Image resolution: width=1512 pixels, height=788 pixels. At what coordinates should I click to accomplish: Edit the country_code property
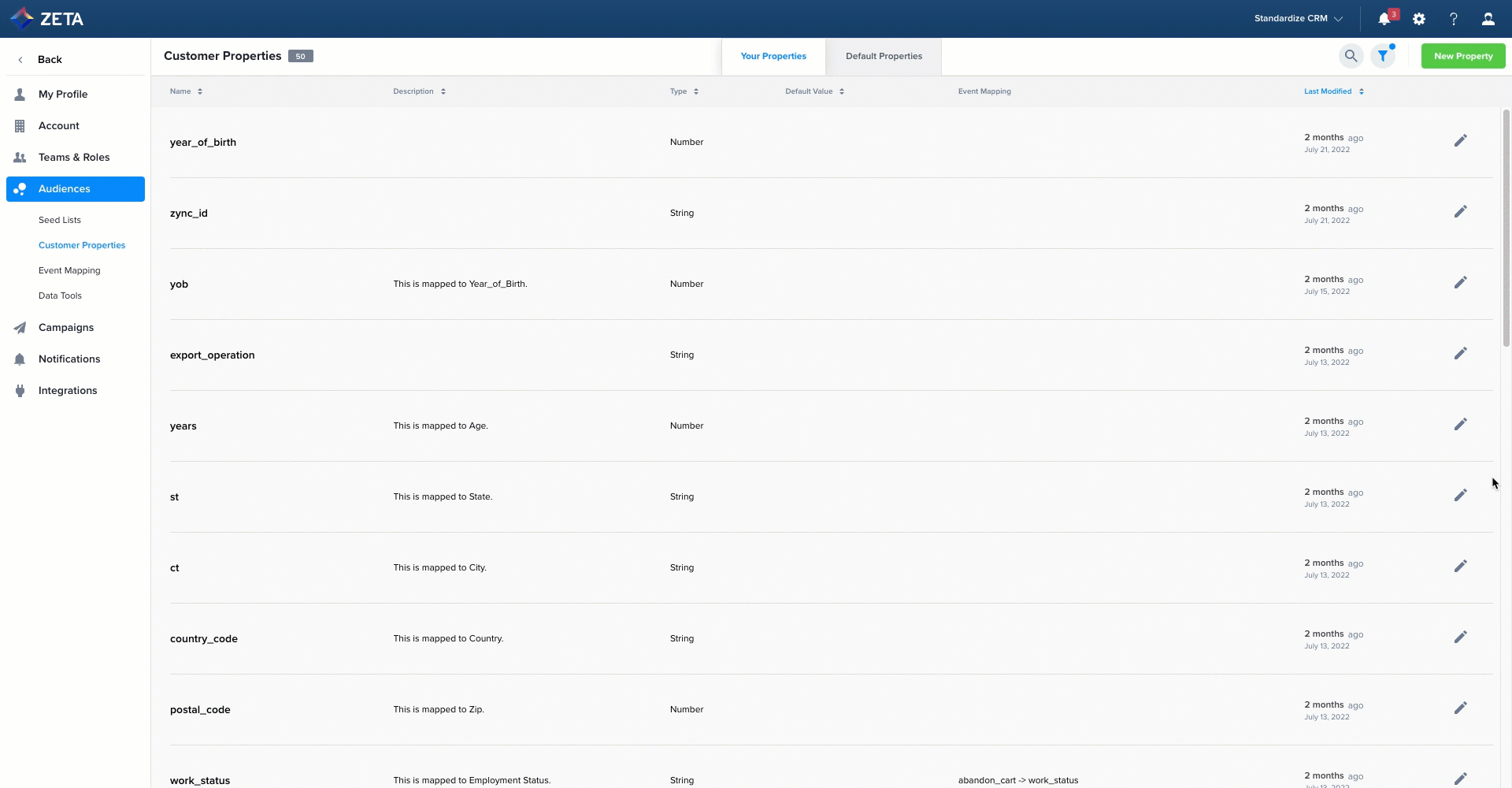tap(1460, 637)
